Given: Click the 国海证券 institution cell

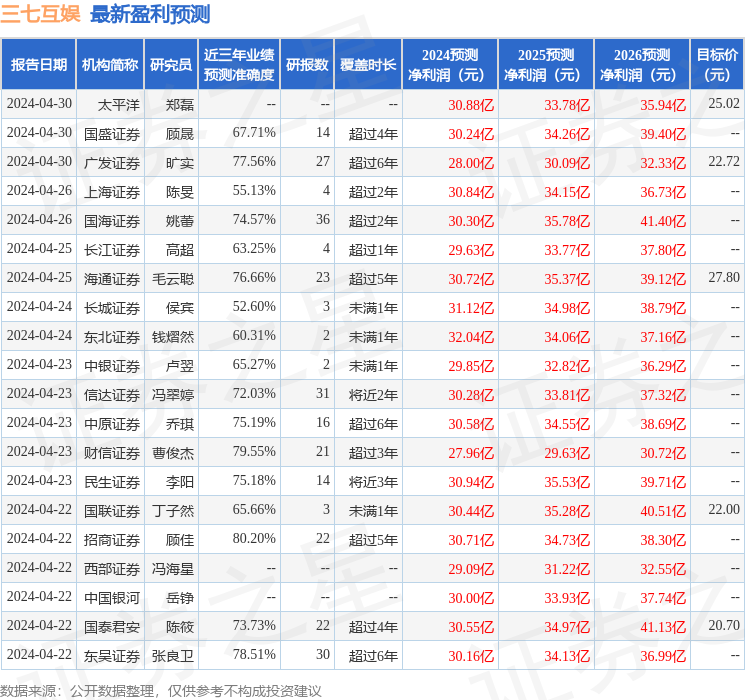Looking at the screenshot, I should tap(112, 221).
